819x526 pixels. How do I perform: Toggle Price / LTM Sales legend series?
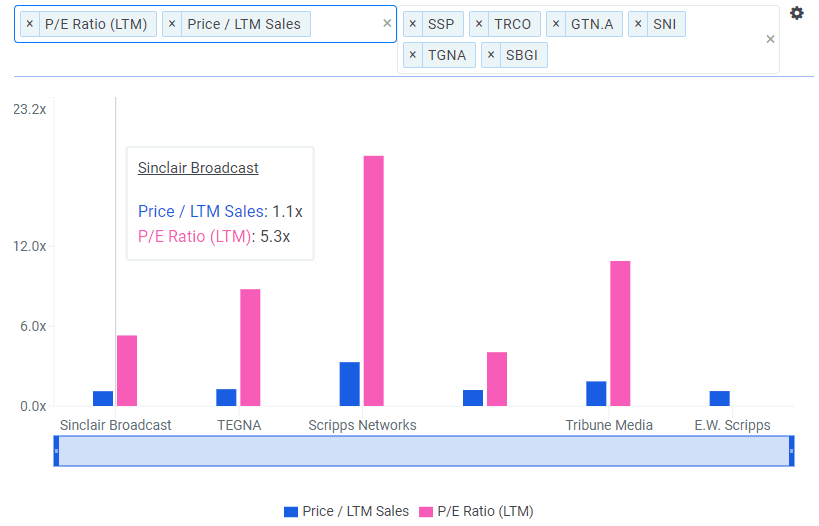click(x=347, y=511)
